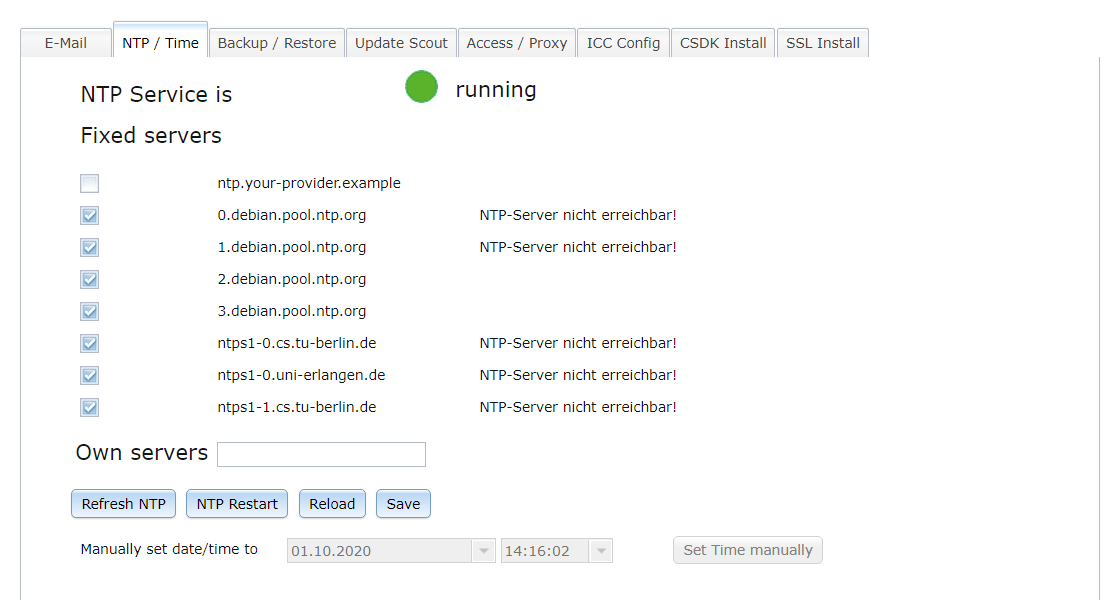Save the NTP configuration
Image resolution: width=1120 pixels, height=600 pixels.
(403, 504)
